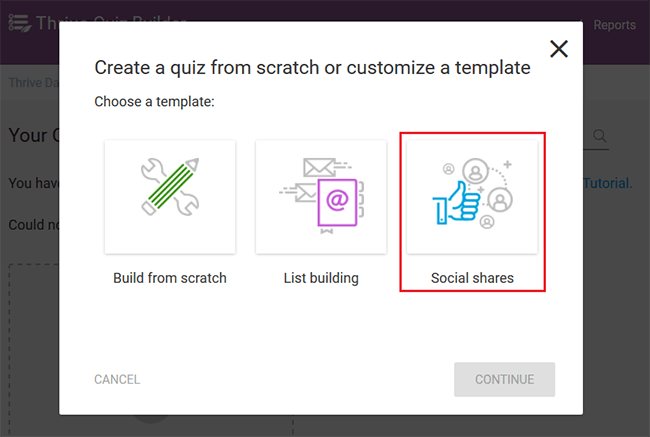Click the dialog heading about creating a quiz
This screenshot has height=437, width=650.
pos(312,68)
